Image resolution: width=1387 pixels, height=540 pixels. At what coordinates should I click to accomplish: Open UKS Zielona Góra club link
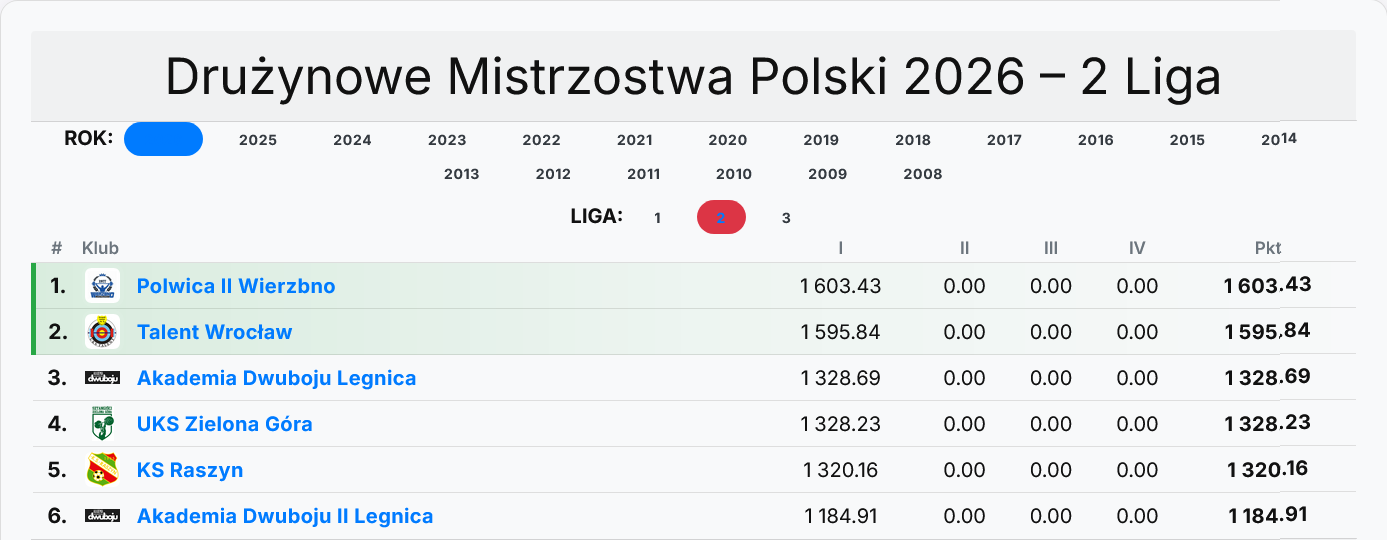[x=224, y=424]
